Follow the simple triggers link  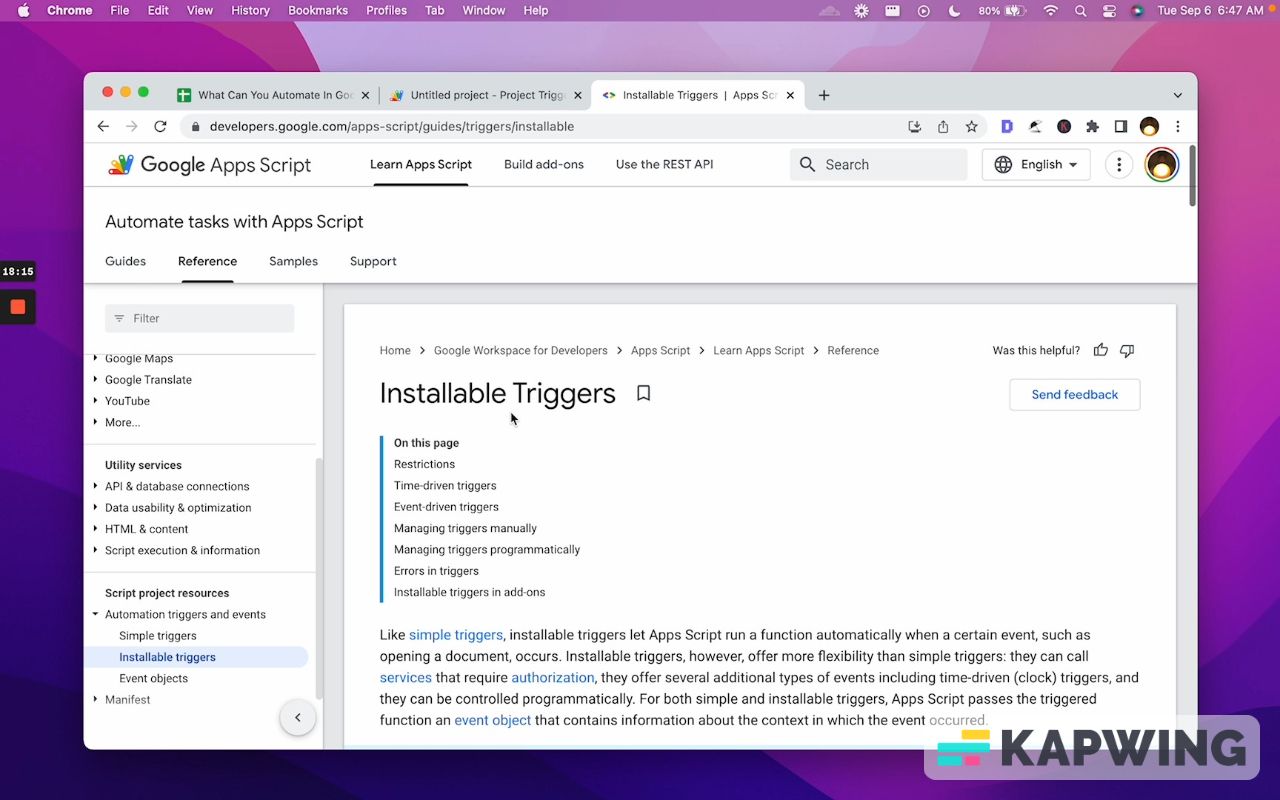(x=456, y=635)
